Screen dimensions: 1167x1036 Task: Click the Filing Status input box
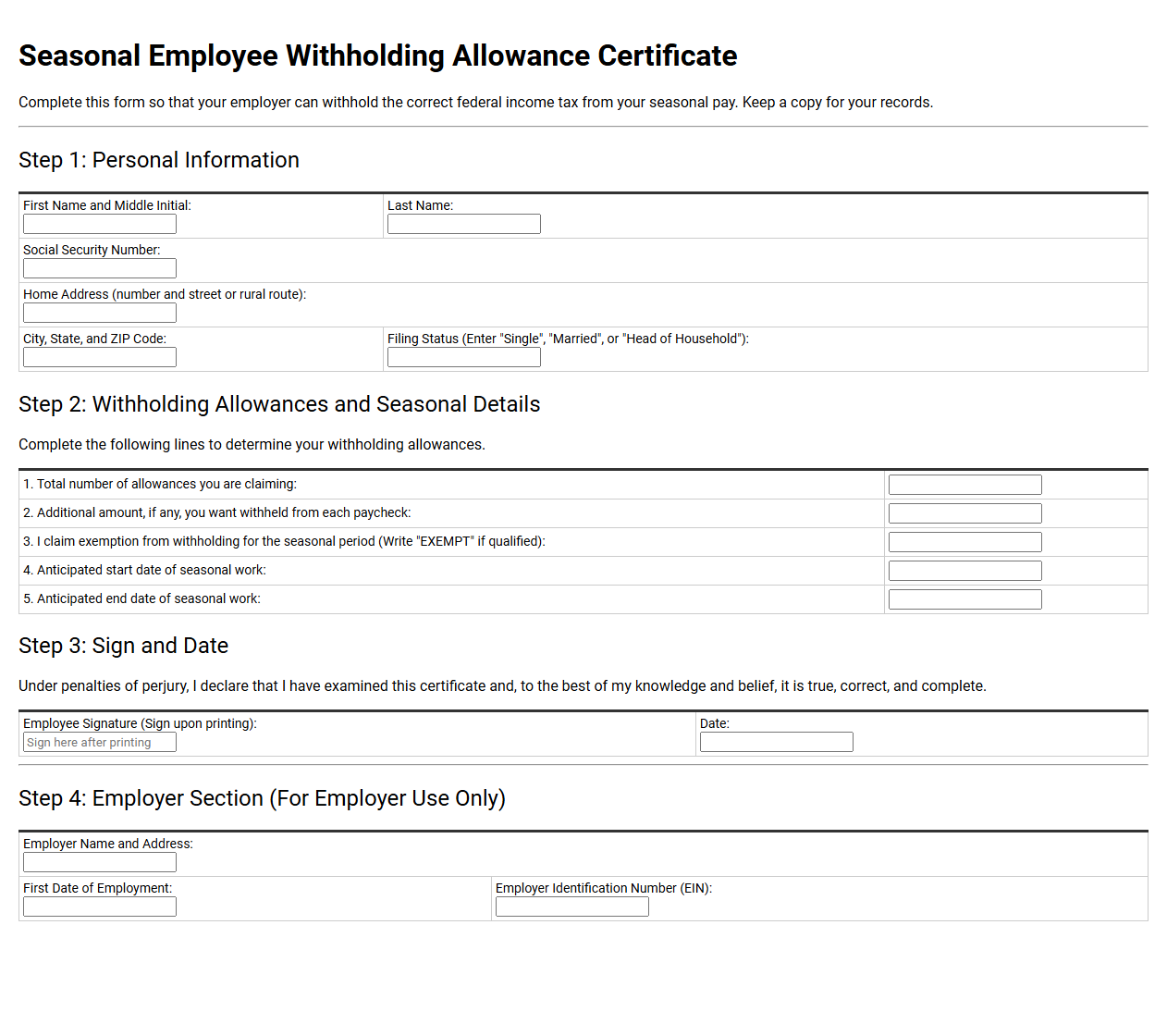[x=464, y=357]
